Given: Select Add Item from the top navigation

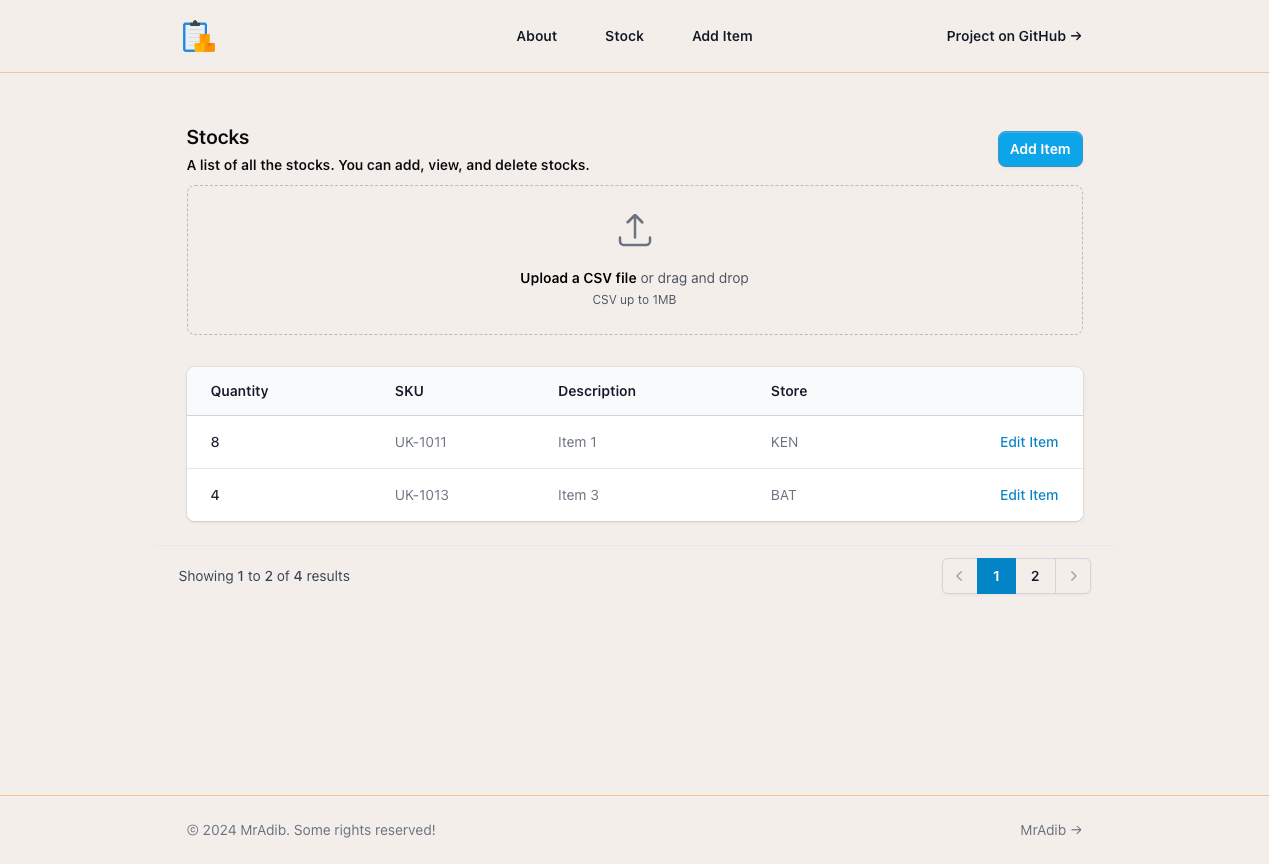Looking at the screenshot, I should 722,36.
